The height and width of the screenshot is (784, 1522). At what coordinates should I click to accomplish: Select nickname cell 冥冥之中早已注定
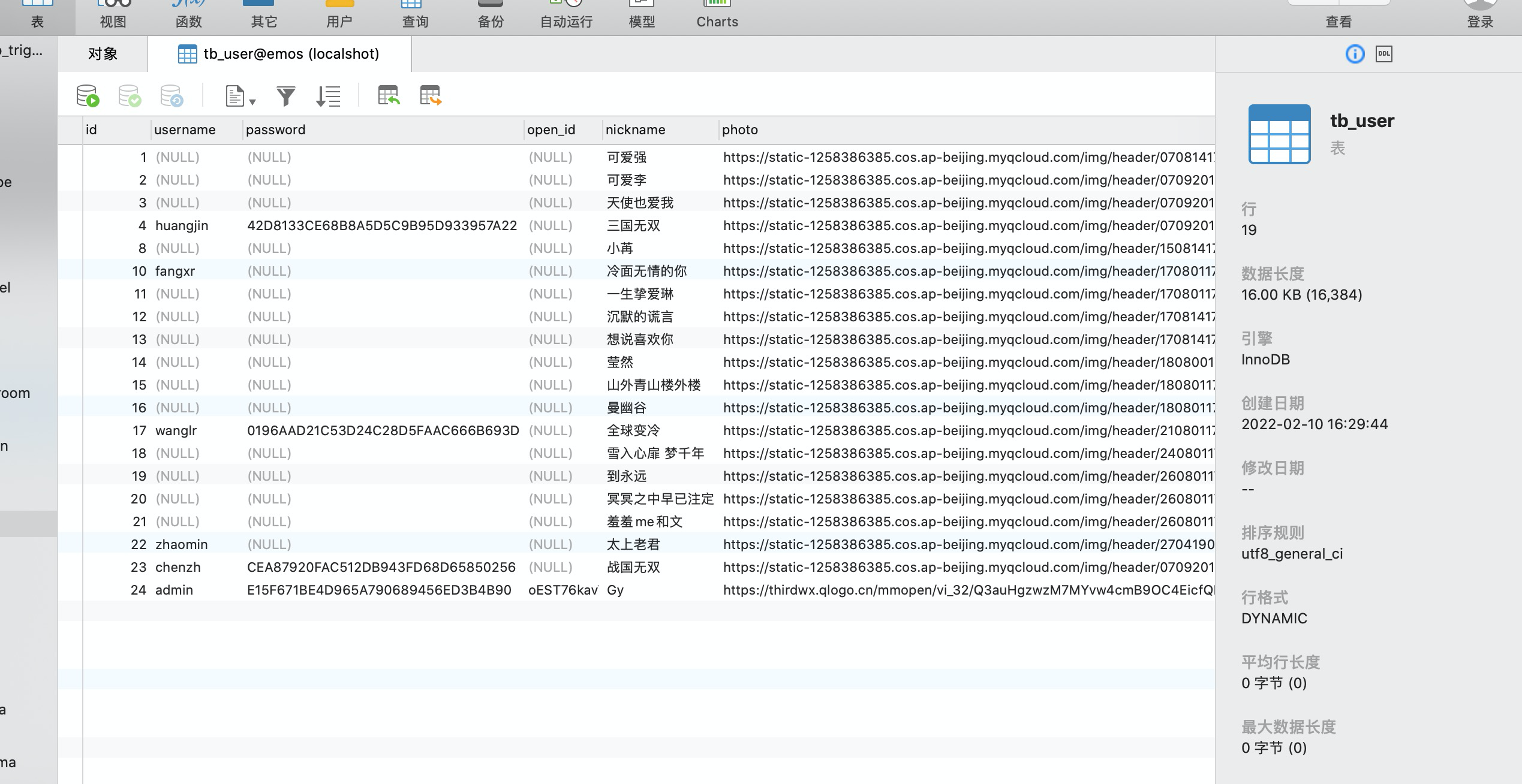[x=660, y=499]
